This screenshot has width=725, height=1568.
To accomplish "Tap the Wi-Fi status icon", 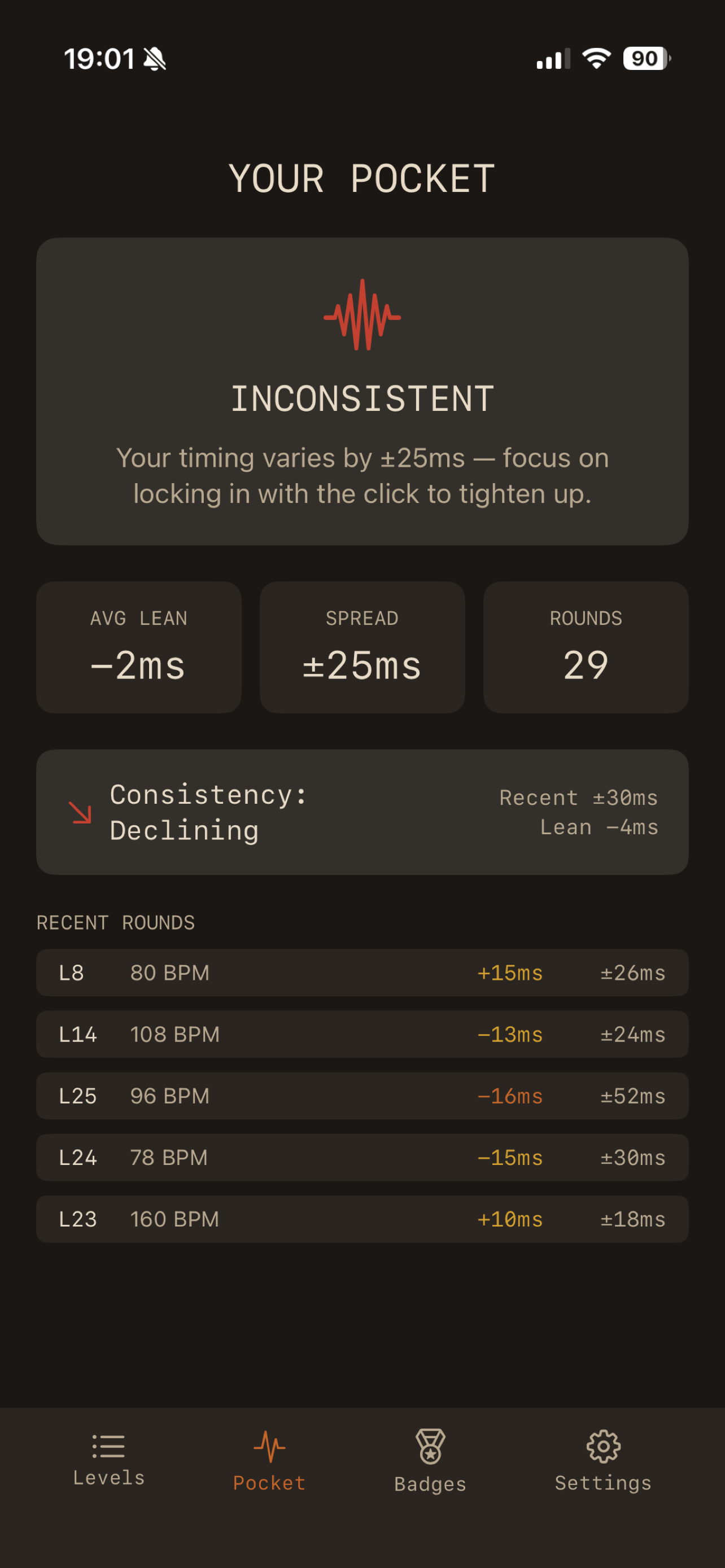I will tap(597, 59).
